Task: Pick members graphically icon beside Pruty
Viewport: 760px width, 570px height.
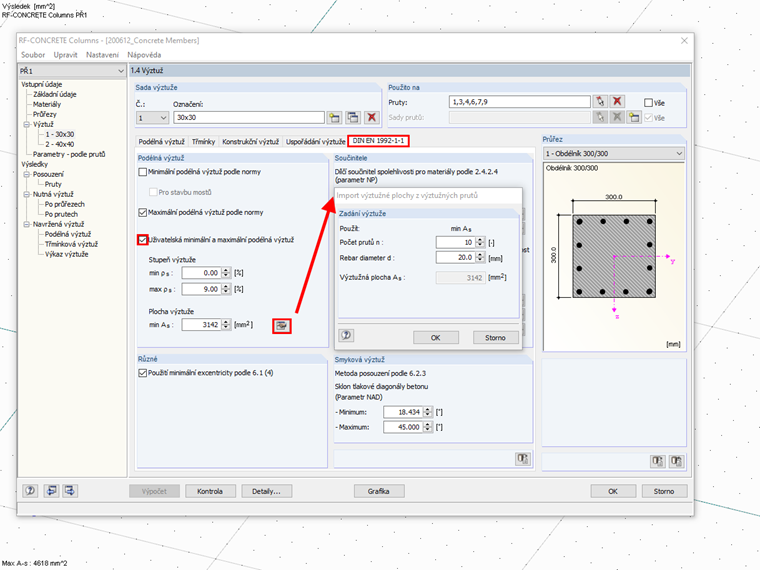Action: click(601, 101)
